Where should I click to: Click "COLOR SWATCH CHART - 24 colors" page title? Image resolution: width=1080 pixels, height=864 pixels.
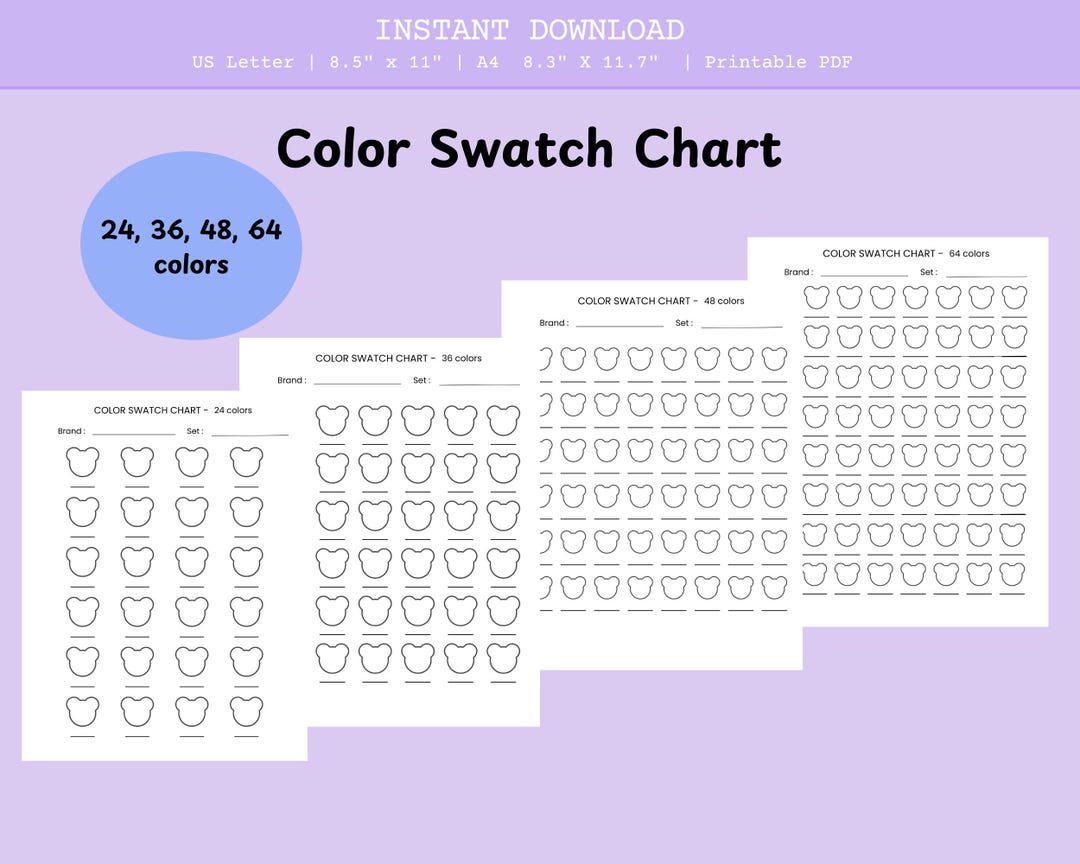pos(173,410)
